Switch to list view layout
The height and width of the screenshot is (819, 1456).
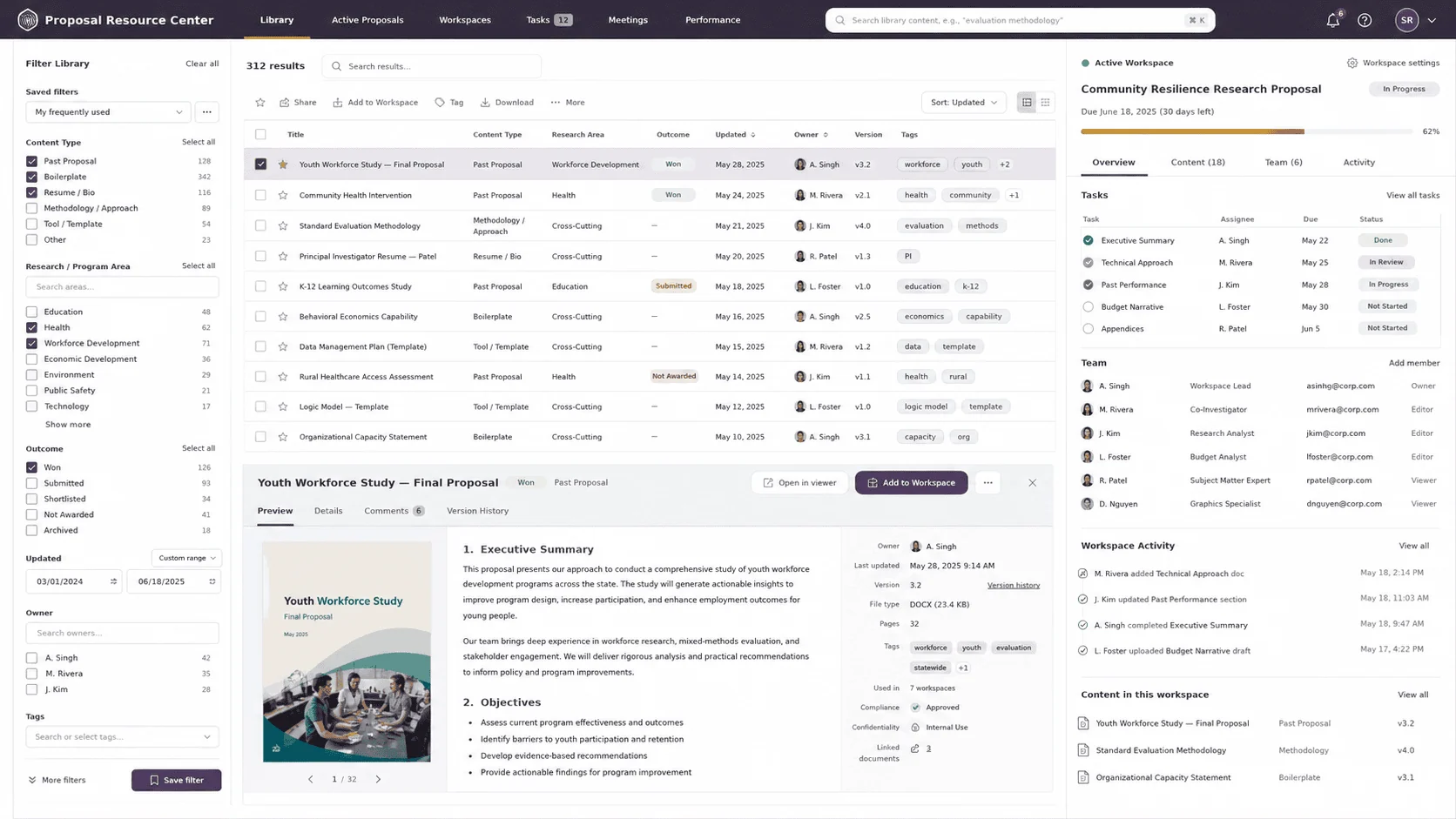pyautogui.click(x=1027, y=103)
